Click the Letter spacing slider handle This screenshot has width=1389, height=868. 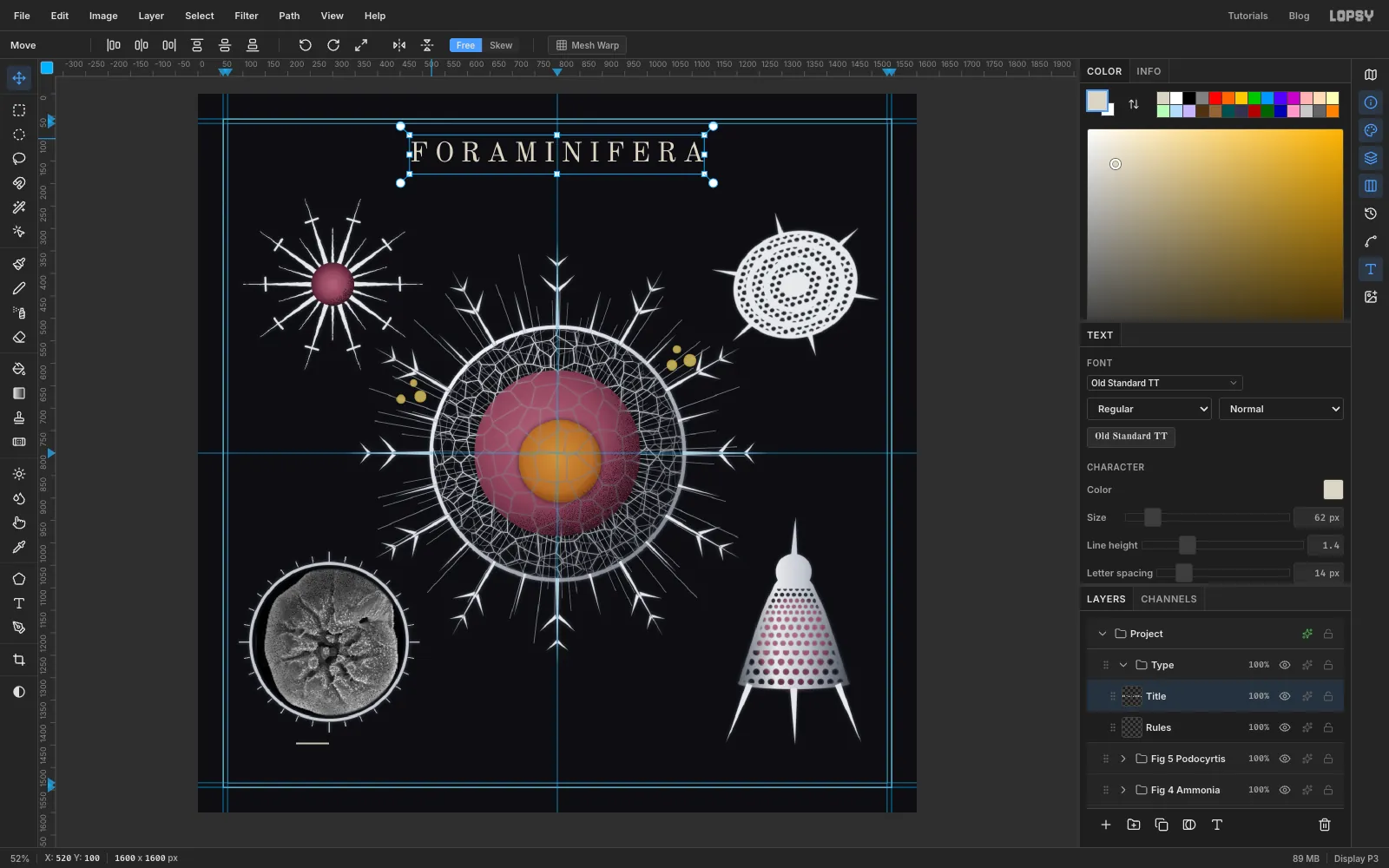(x=1183, y=573)
